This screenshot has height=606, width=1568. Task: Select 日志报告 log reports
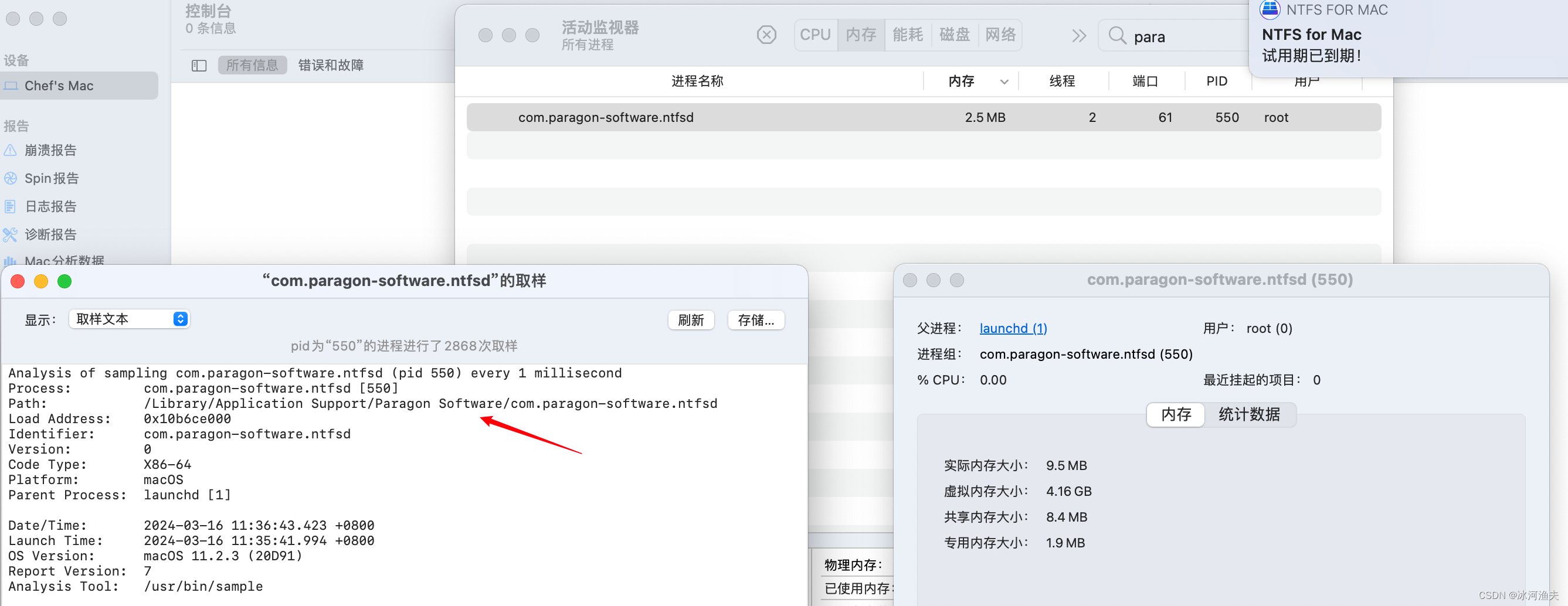click(50, 206)
